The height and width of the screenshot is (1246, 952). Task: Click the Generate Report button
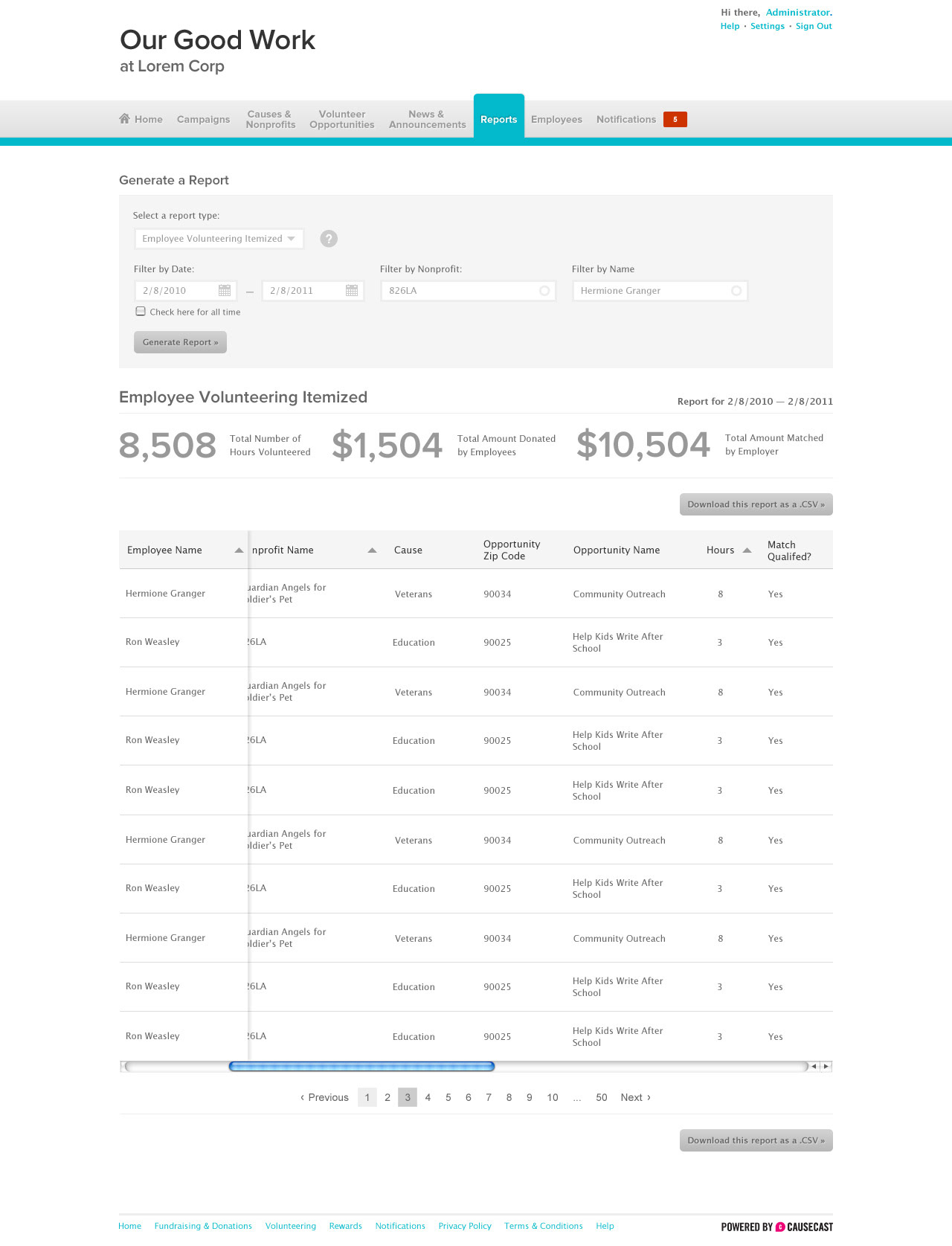coord(180,342)
